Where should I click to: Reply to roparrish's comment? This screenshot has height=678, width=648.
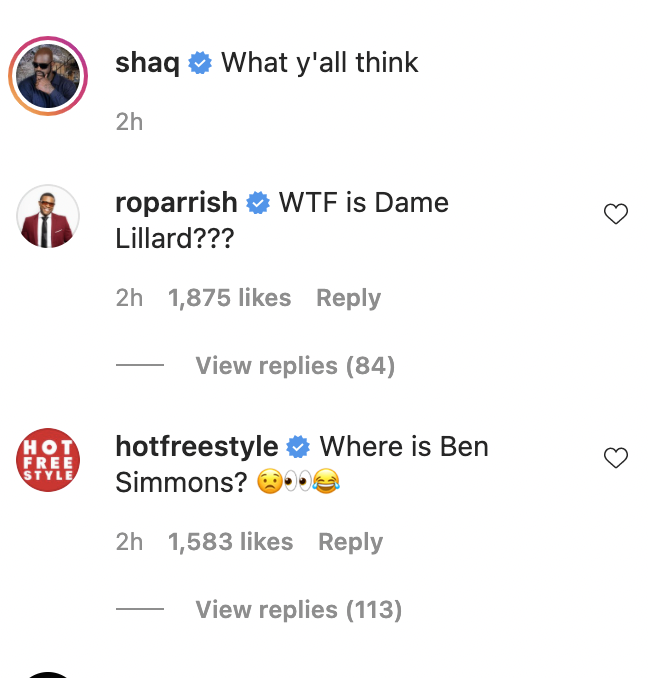(348, 298)
